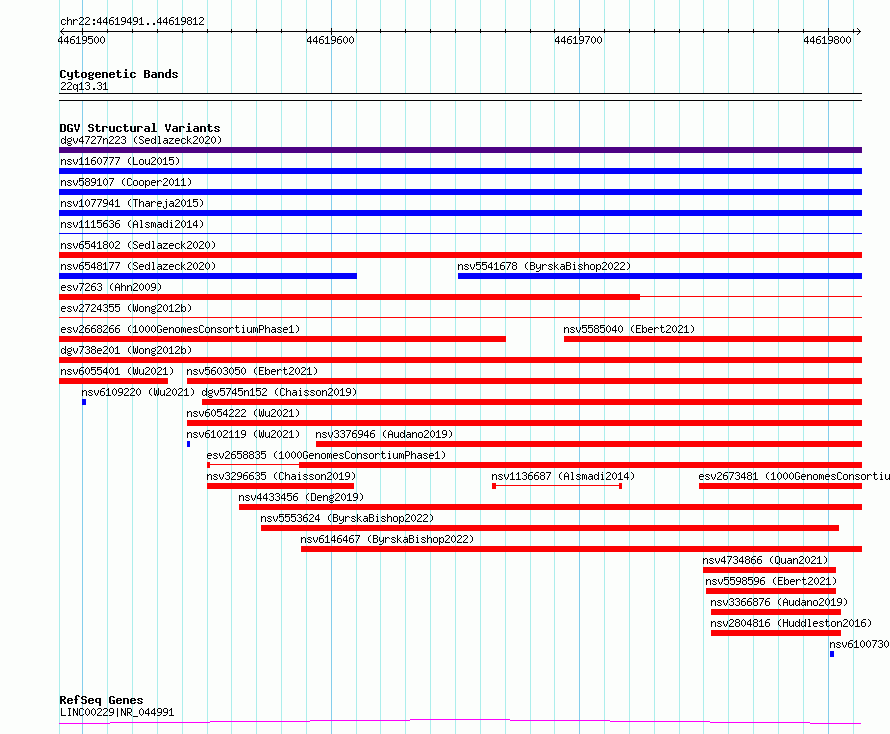Click the red esv2673481 variant bar
Viewport: 890px width, 734px height.
(780, 486)
